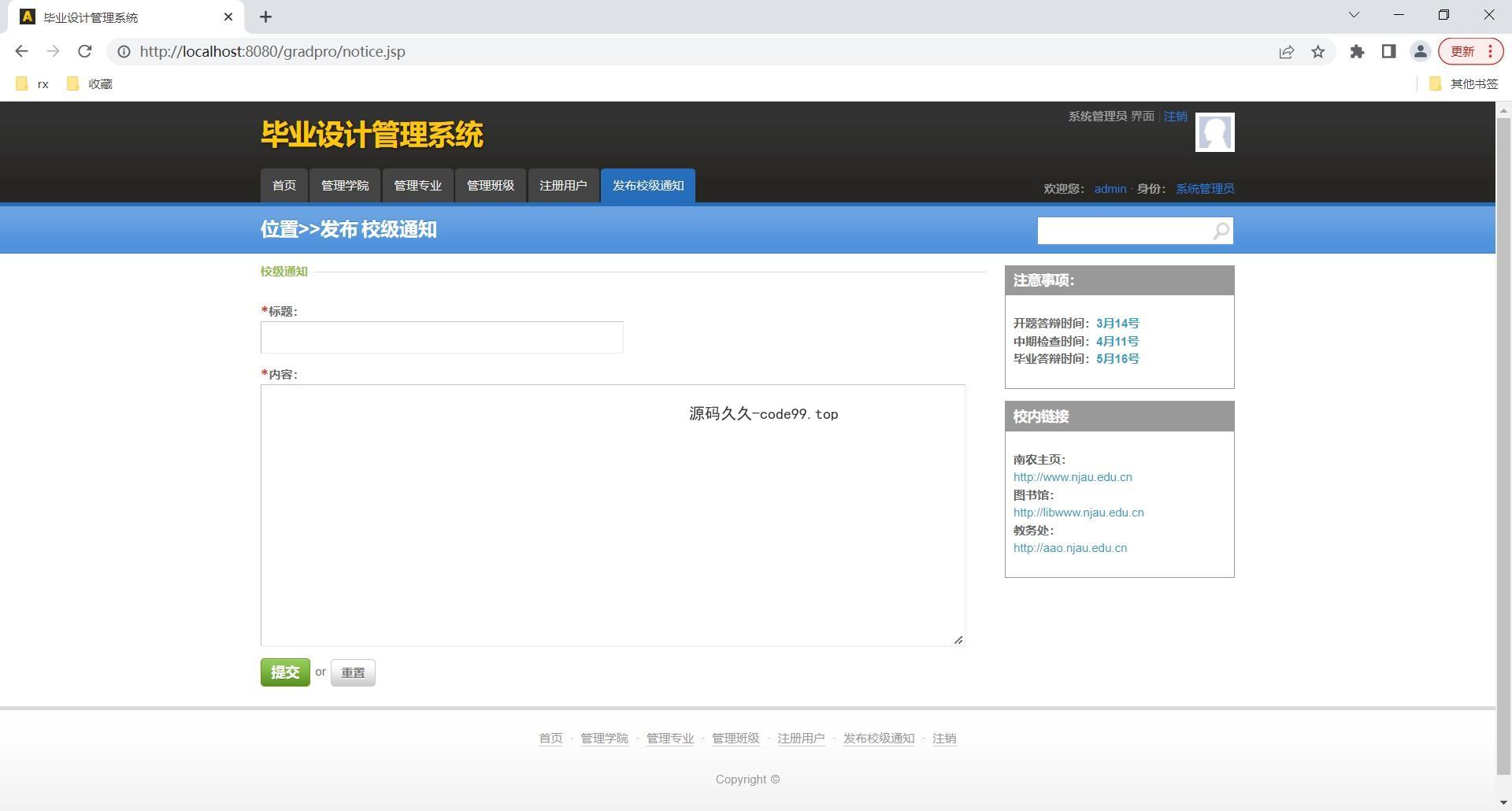Screen dimensions: 1512x811
Task: Open the 其他书签 folder
Action: click(1464, 84)
